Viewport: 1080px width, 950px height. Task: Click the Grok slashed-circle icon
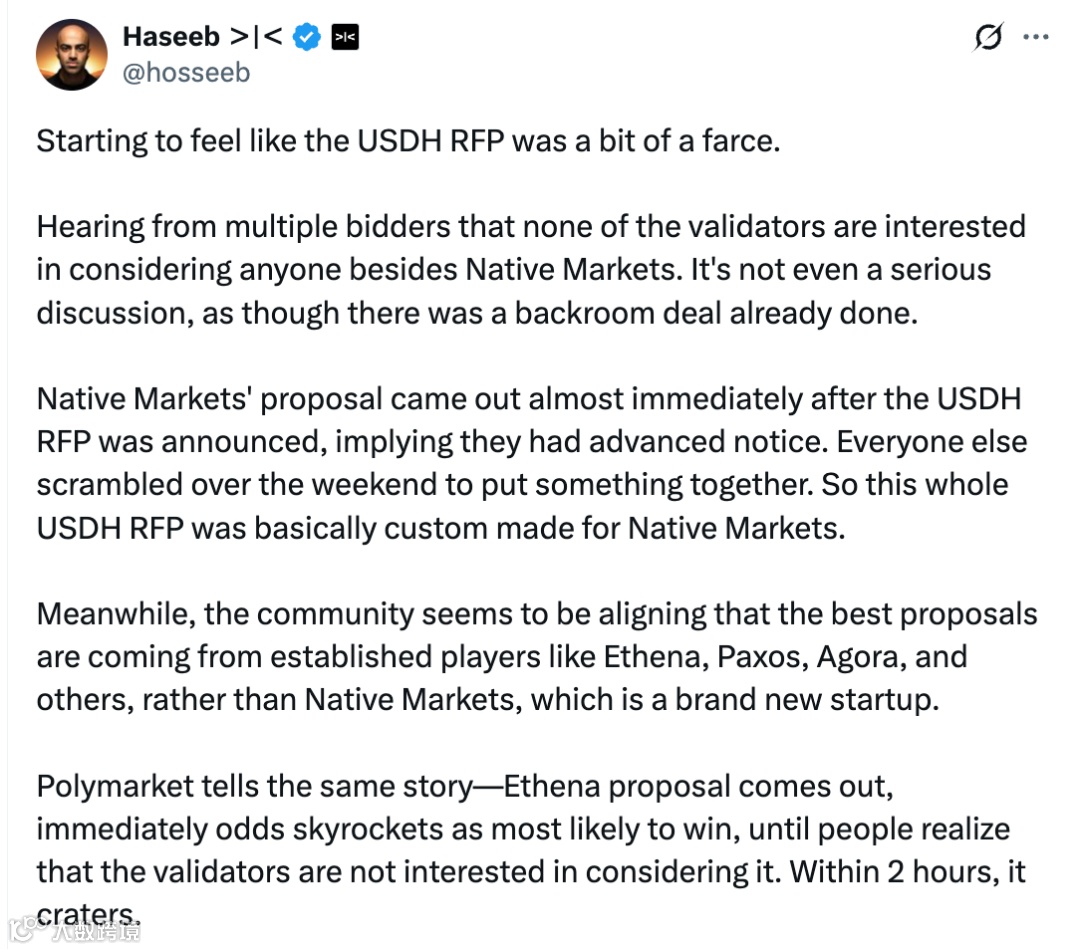(988, 38)
